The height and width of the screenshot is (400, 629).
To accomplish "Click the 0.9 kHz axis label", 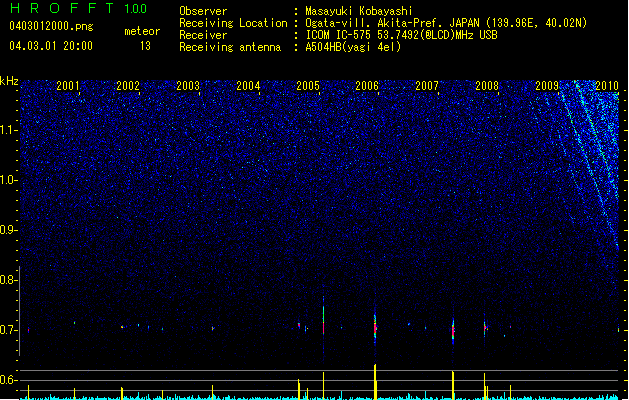I will pos(8,230).
